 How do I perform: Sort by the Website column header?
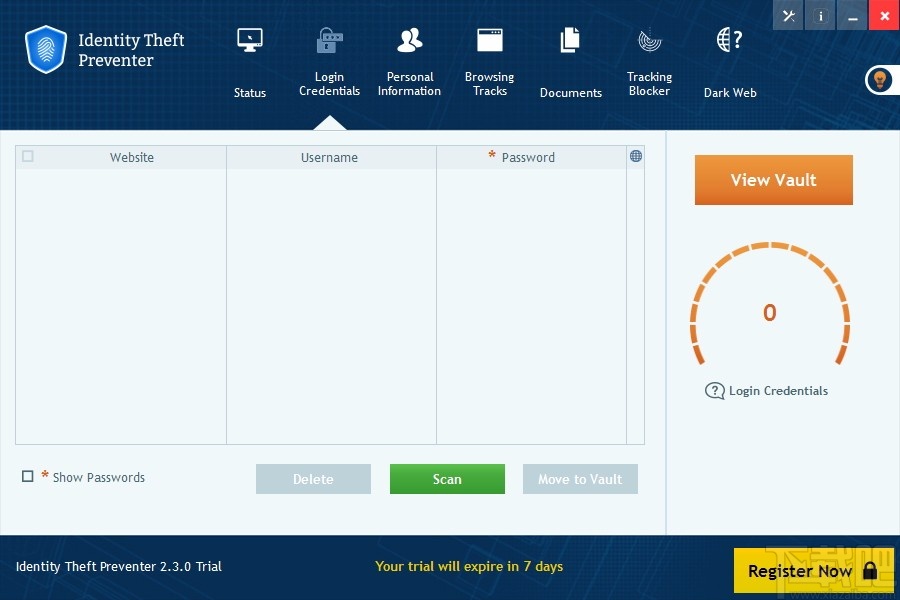[x=131, y=157]
